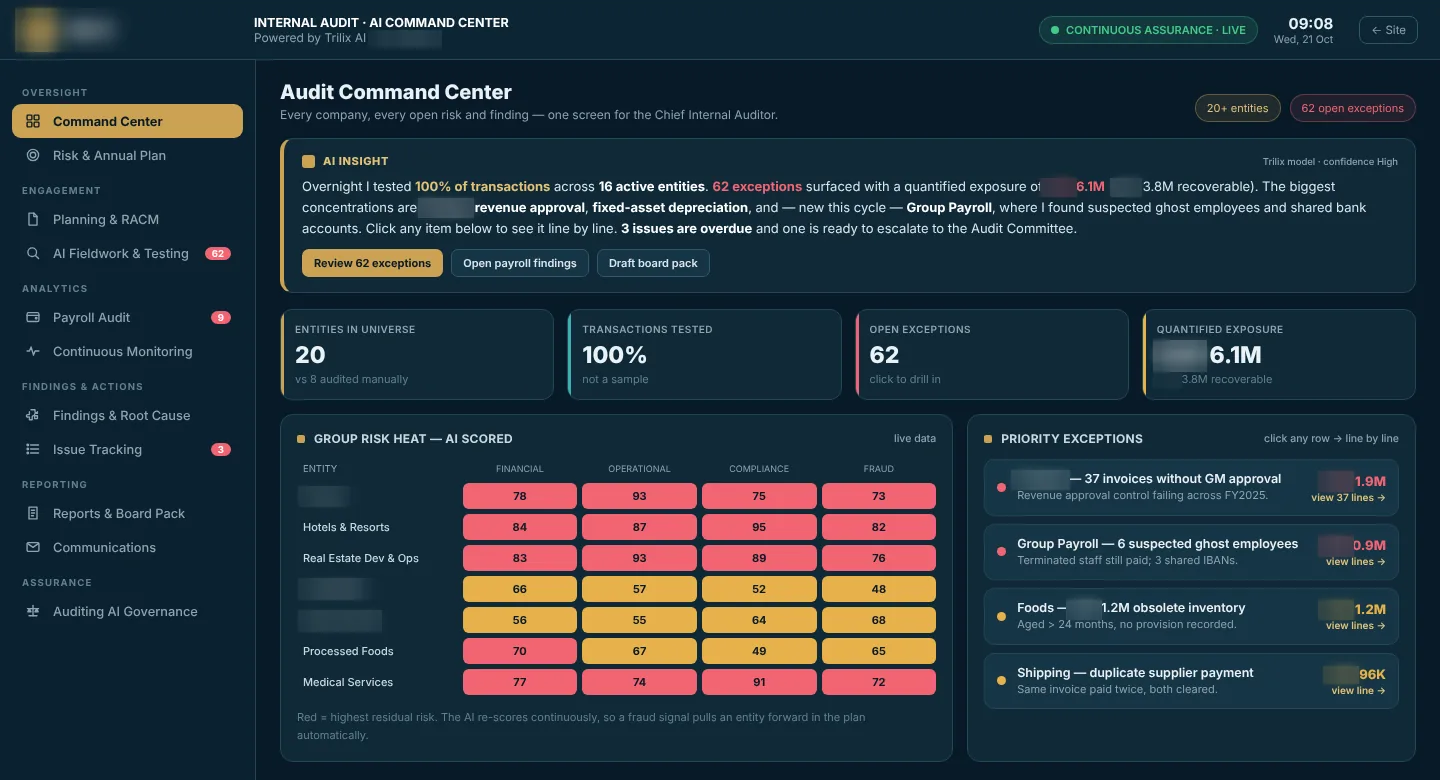The image size is (1440, 780).
Task: Click the 62 badge on AI Fieldwork
Action: coord(218,253)
